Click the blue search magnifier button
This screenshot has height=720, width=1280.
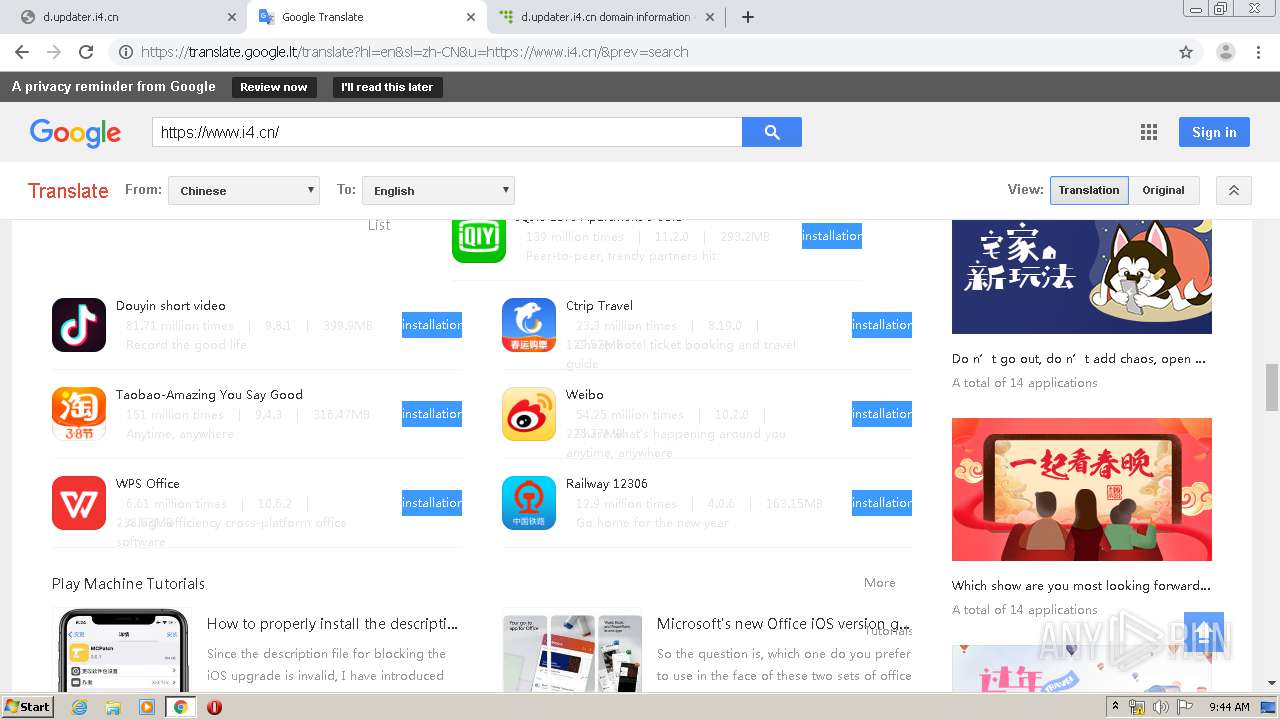[772, 132]
